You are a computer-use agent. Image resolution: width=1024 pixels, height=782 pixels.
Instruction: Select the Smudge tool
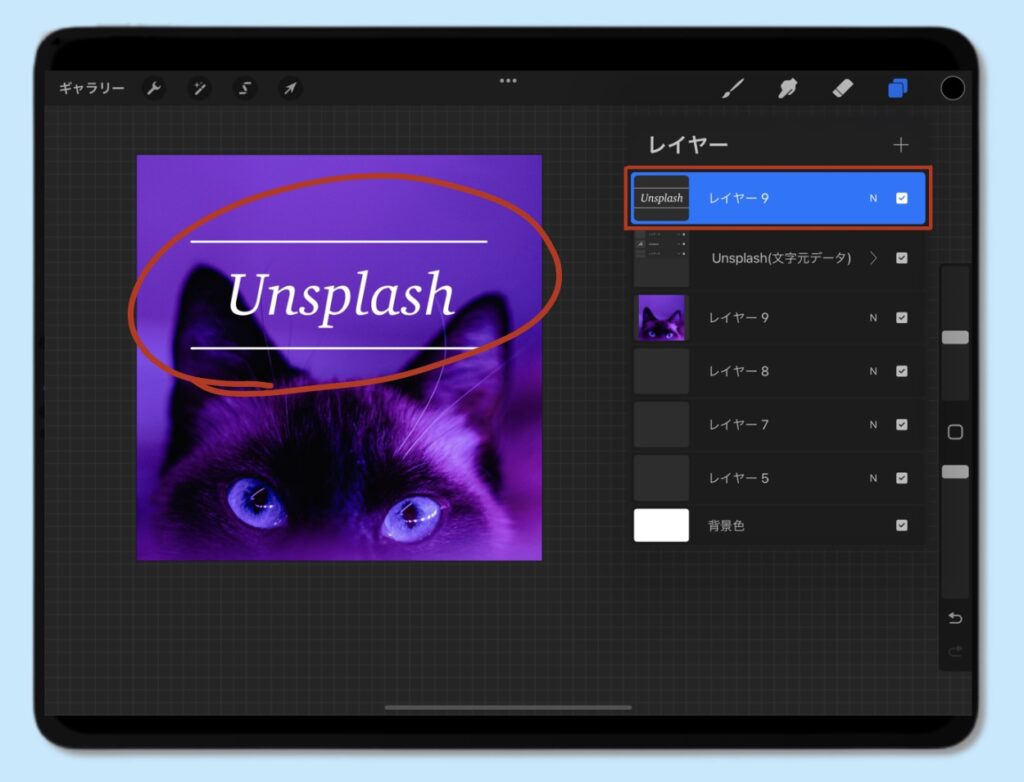click(788, 88)
